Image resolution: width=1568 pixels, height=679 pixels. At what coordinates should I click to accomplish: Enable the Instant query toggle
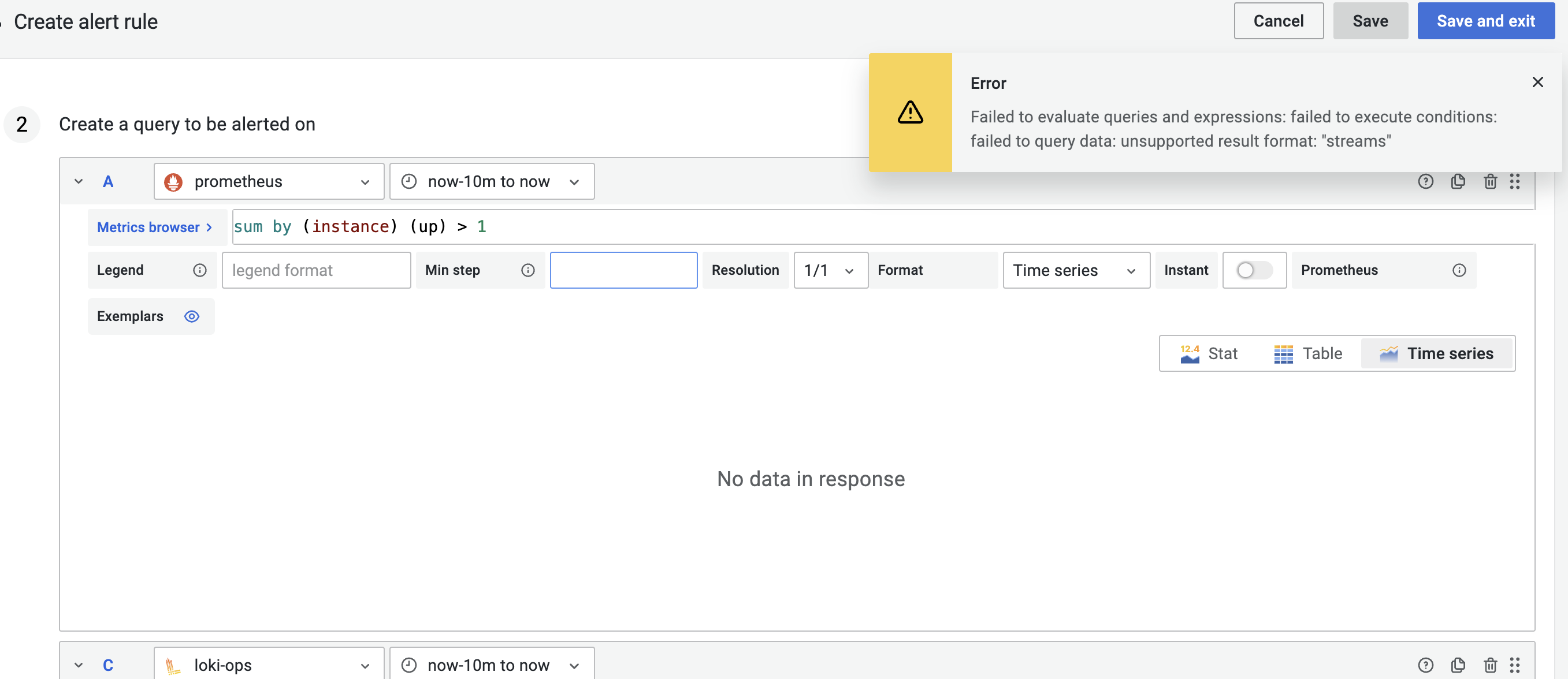coord(1254,270)
